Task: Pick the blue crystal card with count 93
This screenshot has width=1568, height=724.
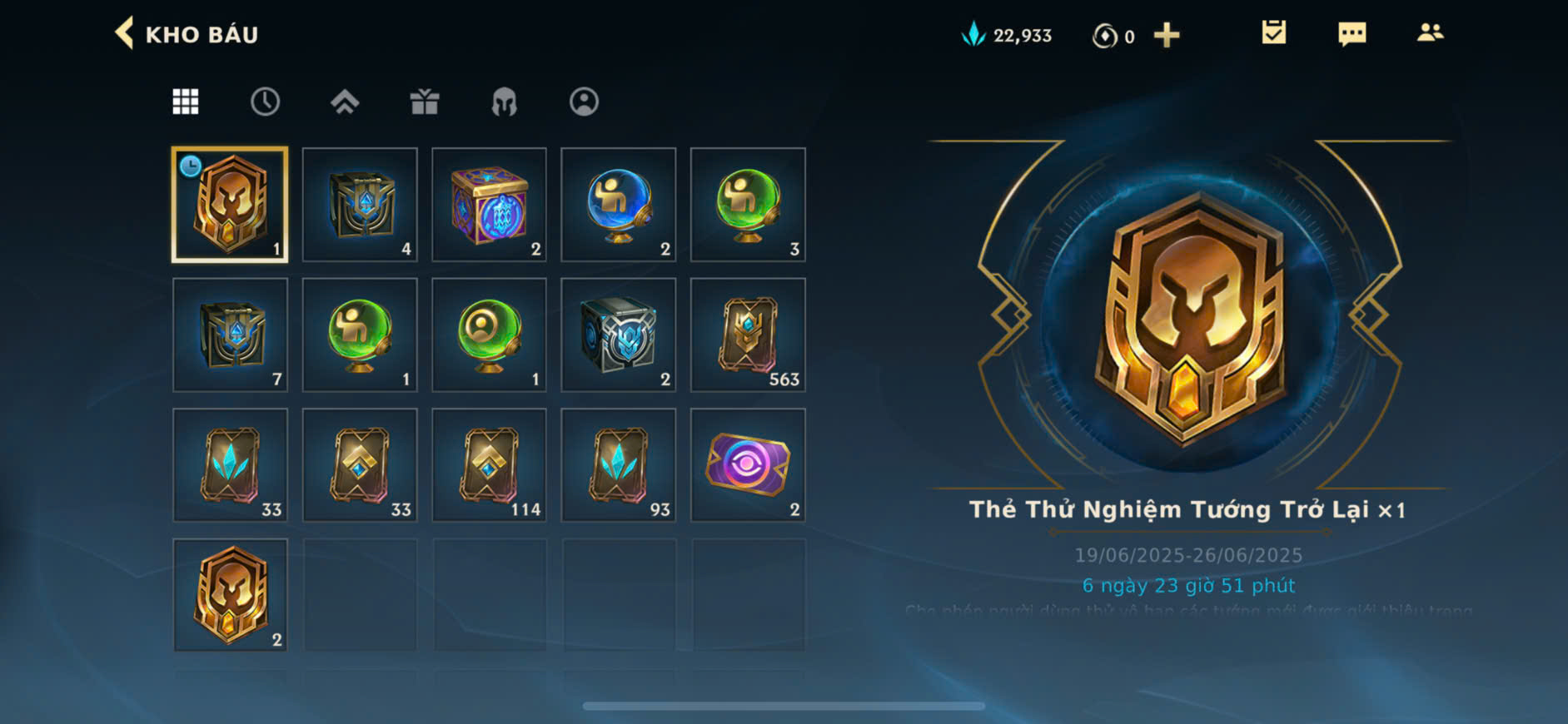Action: coord(619,464)
